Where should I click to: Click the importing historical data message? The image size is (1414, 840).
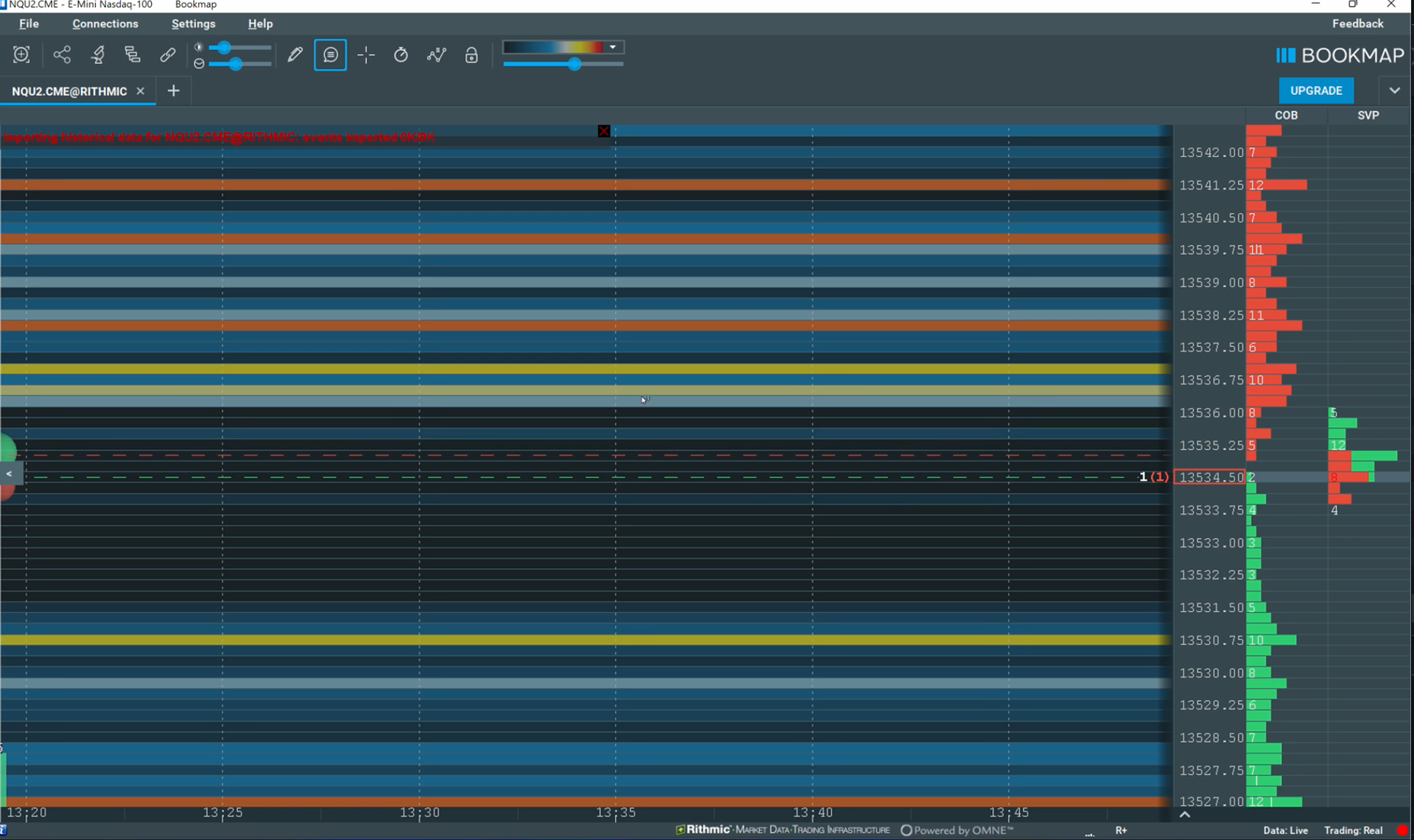coord(219,137)
